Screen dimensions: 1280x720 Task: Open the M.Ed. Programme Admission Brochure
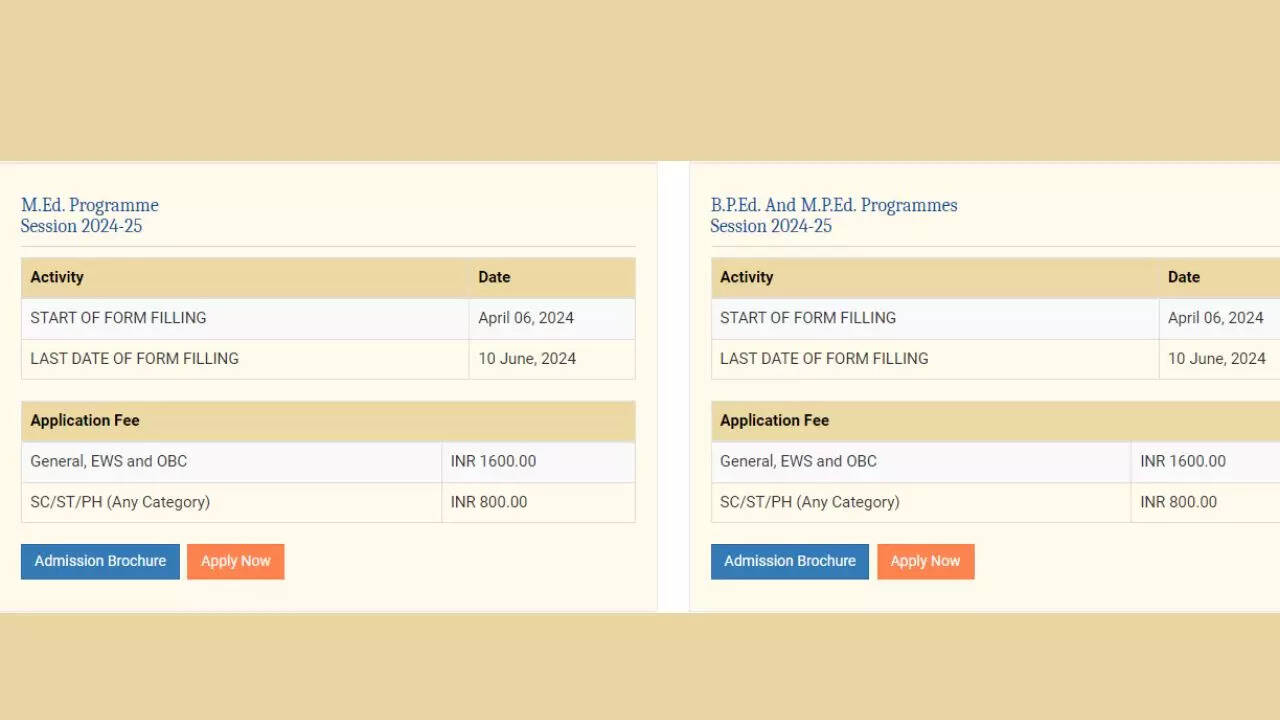pyautogui.click(x=100, y=561)
